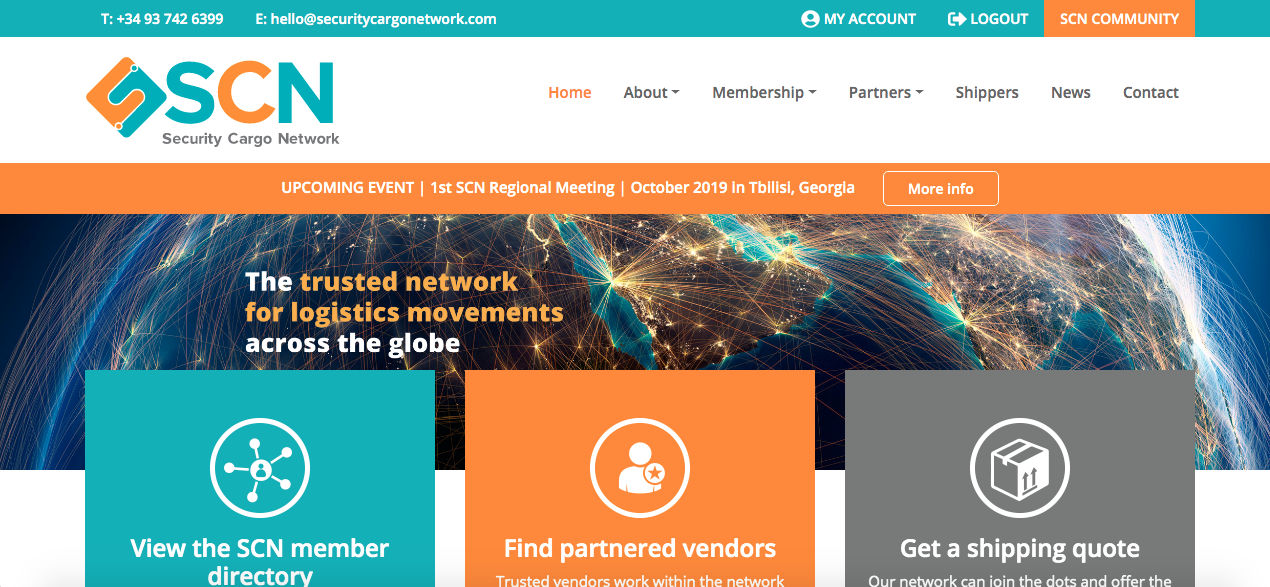Open the SCN Community button
Image resolution: width=1270 pixels, height=587 pixels.
point(1119,18)
